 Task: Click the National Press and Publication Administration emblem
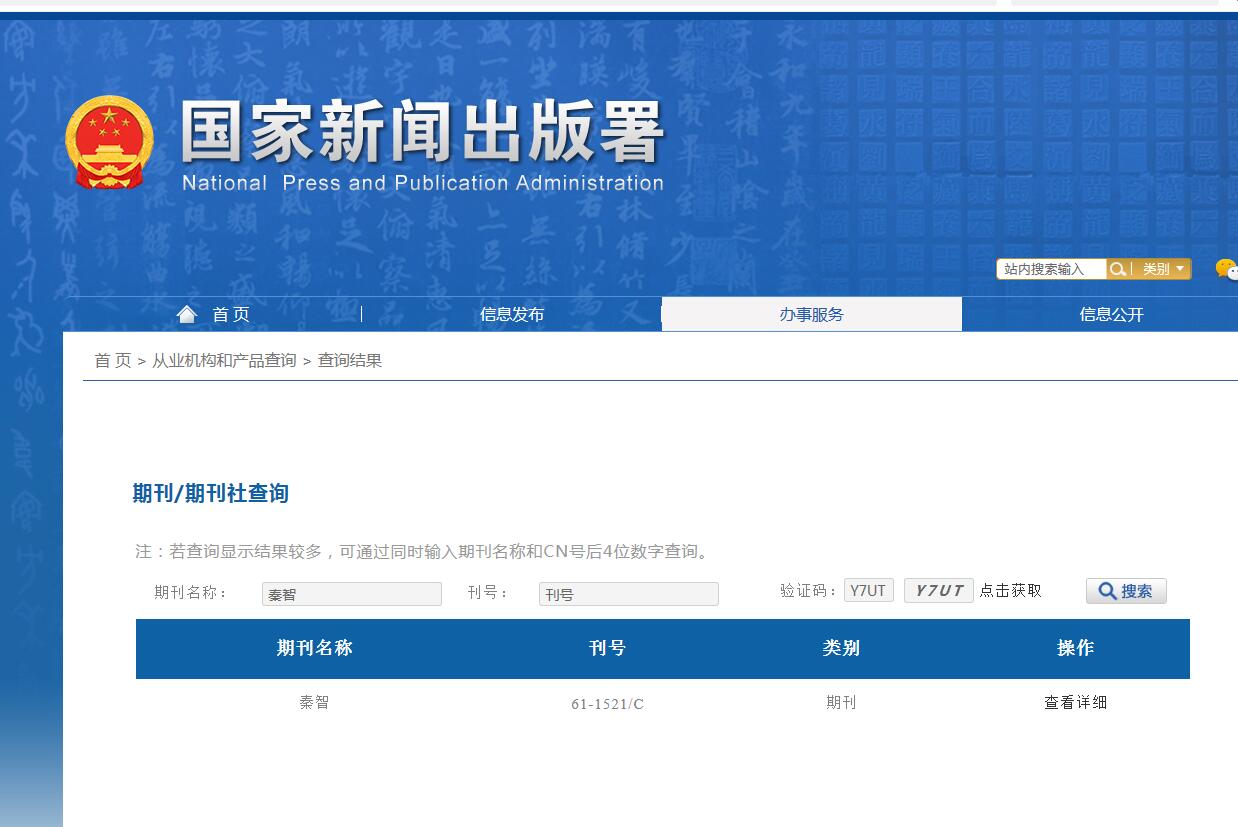109,140
